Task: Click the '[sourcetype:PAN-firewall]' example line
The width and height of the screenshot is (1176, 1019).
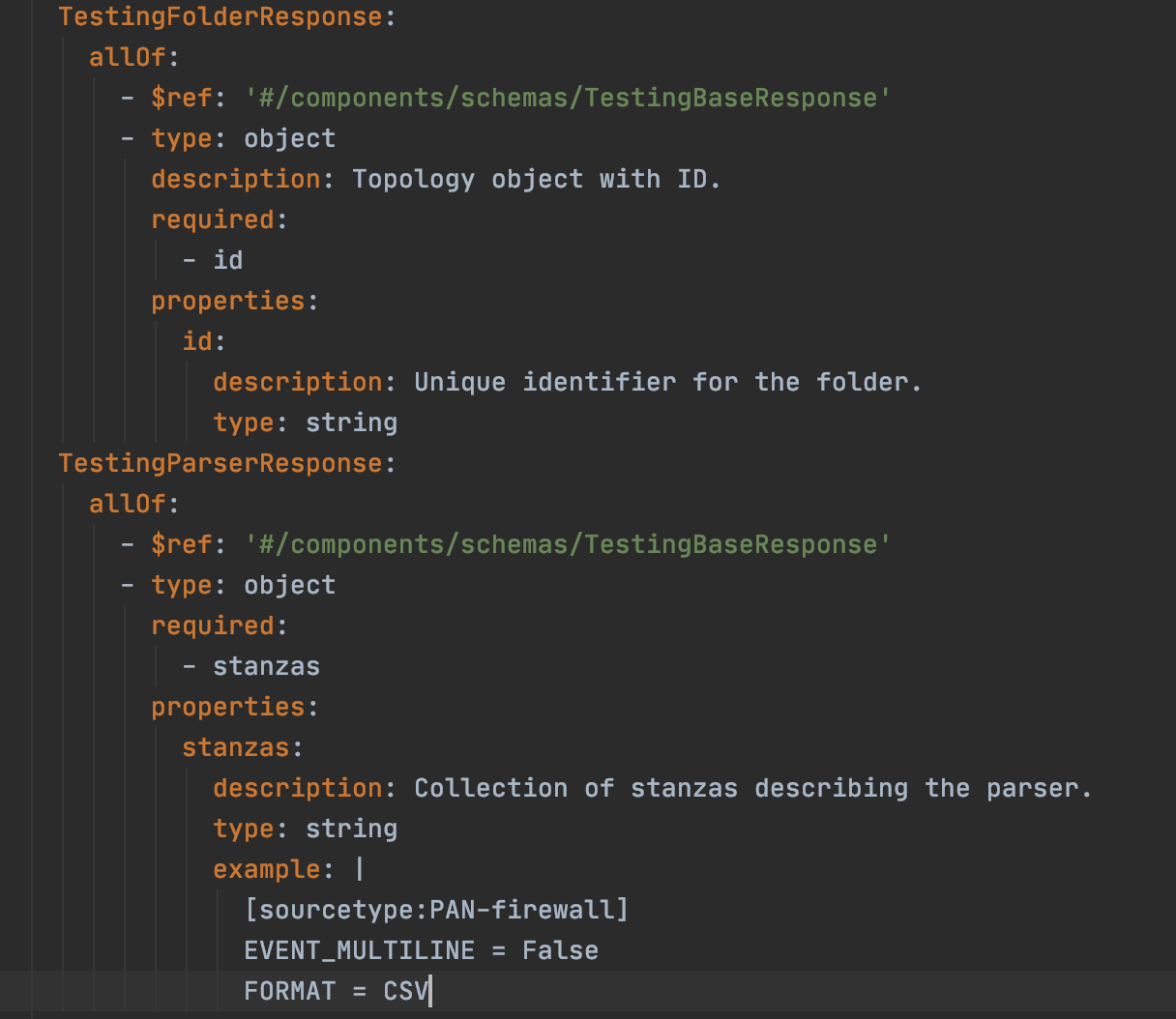Action: 434,909
